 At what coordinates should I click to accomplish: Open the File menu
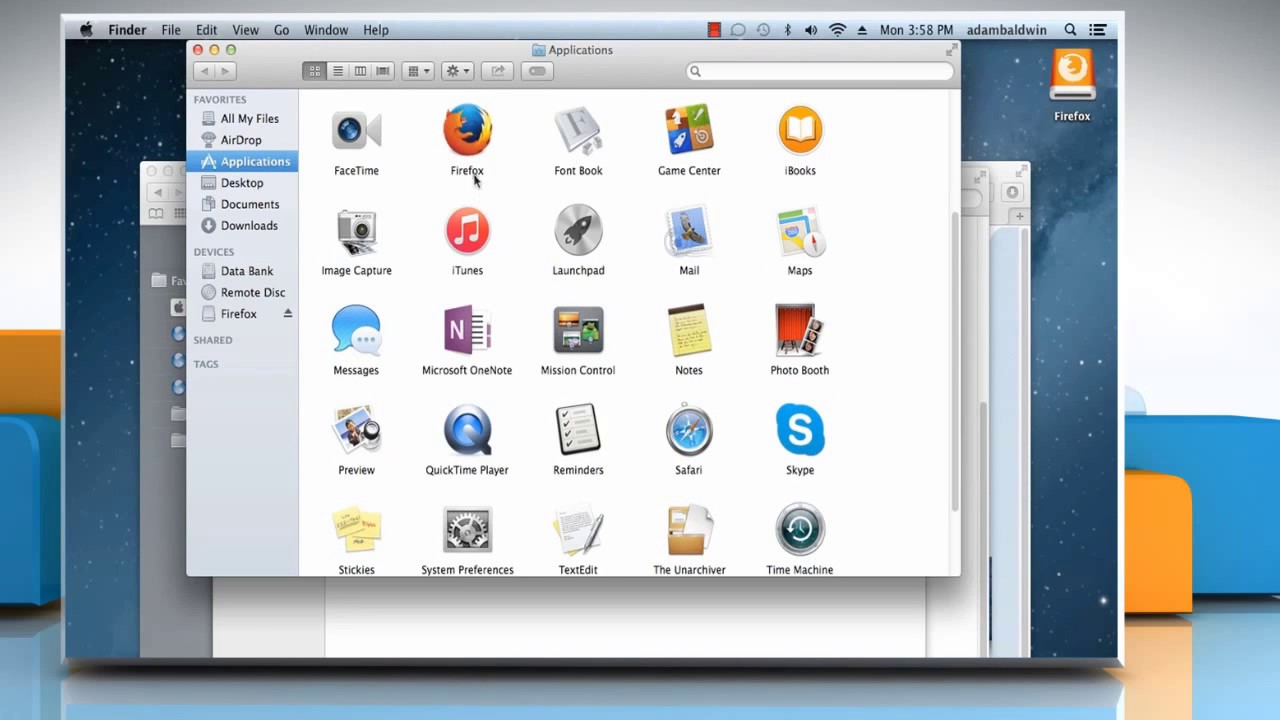(x=171, y=30)
